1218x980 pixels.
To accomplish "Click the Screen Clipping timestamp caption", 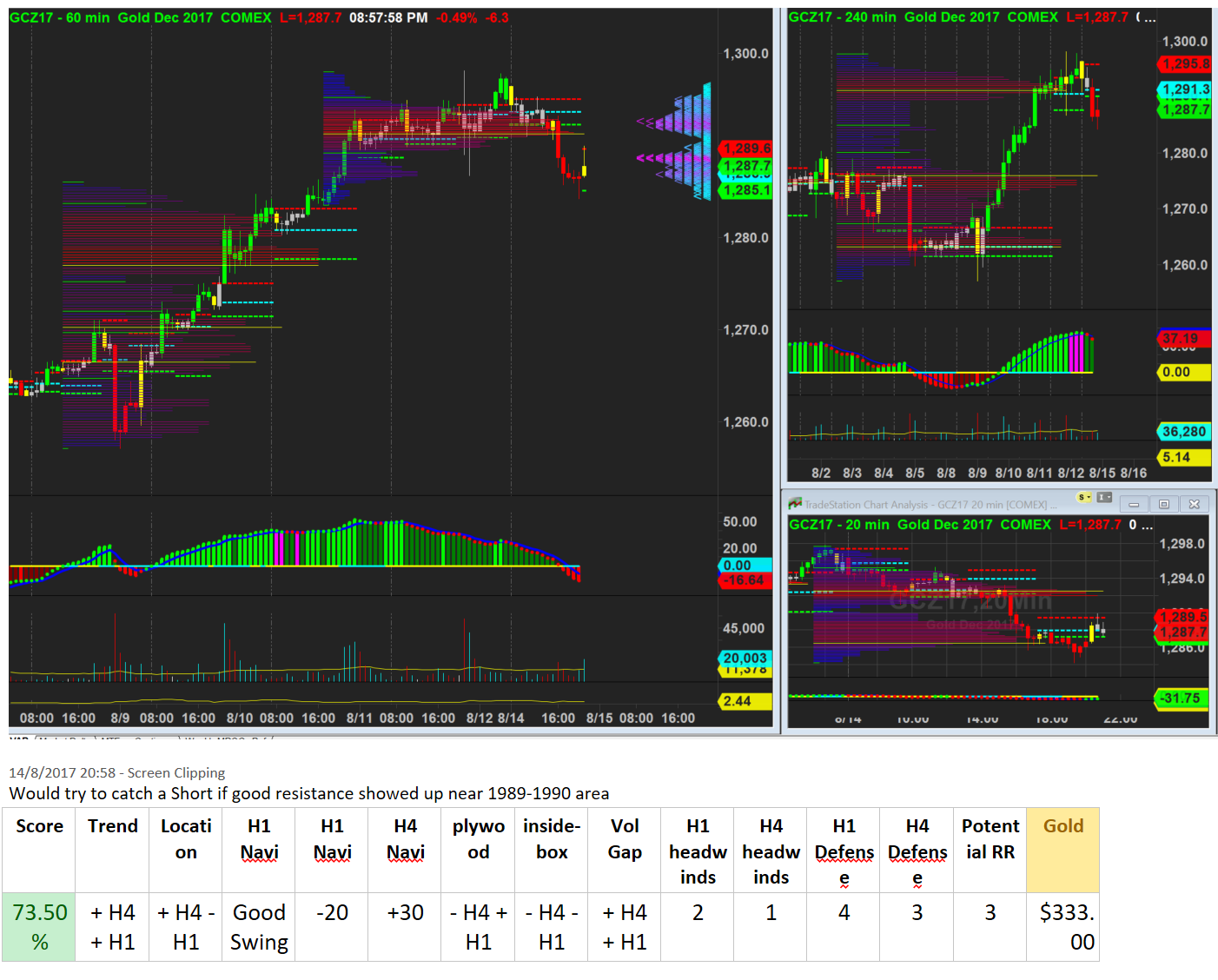I will point(116,772).
